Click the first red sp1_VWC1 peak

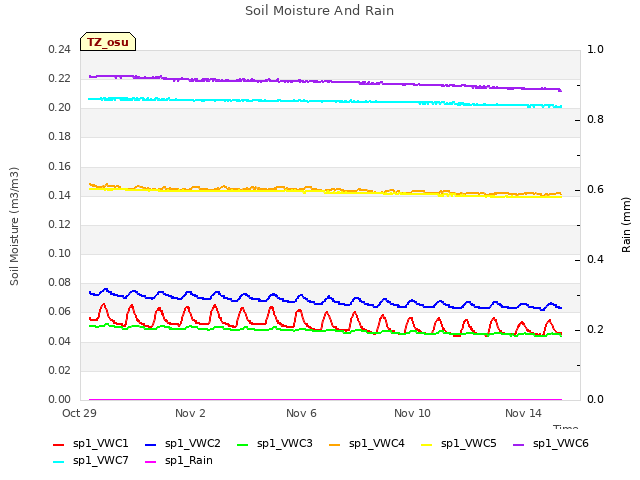[x=104, y=304]
